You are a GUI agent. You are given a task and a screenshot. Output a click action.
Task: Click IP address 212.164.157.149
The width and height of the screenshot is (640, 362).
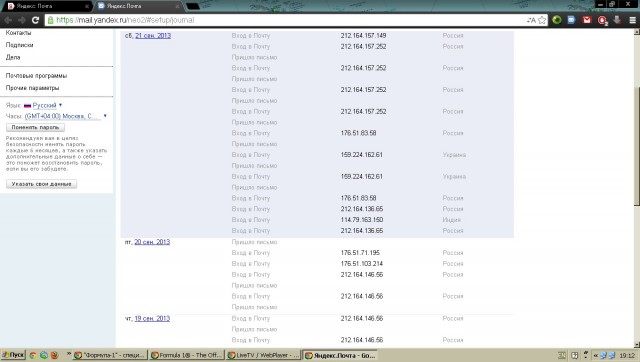click(363, 36)
